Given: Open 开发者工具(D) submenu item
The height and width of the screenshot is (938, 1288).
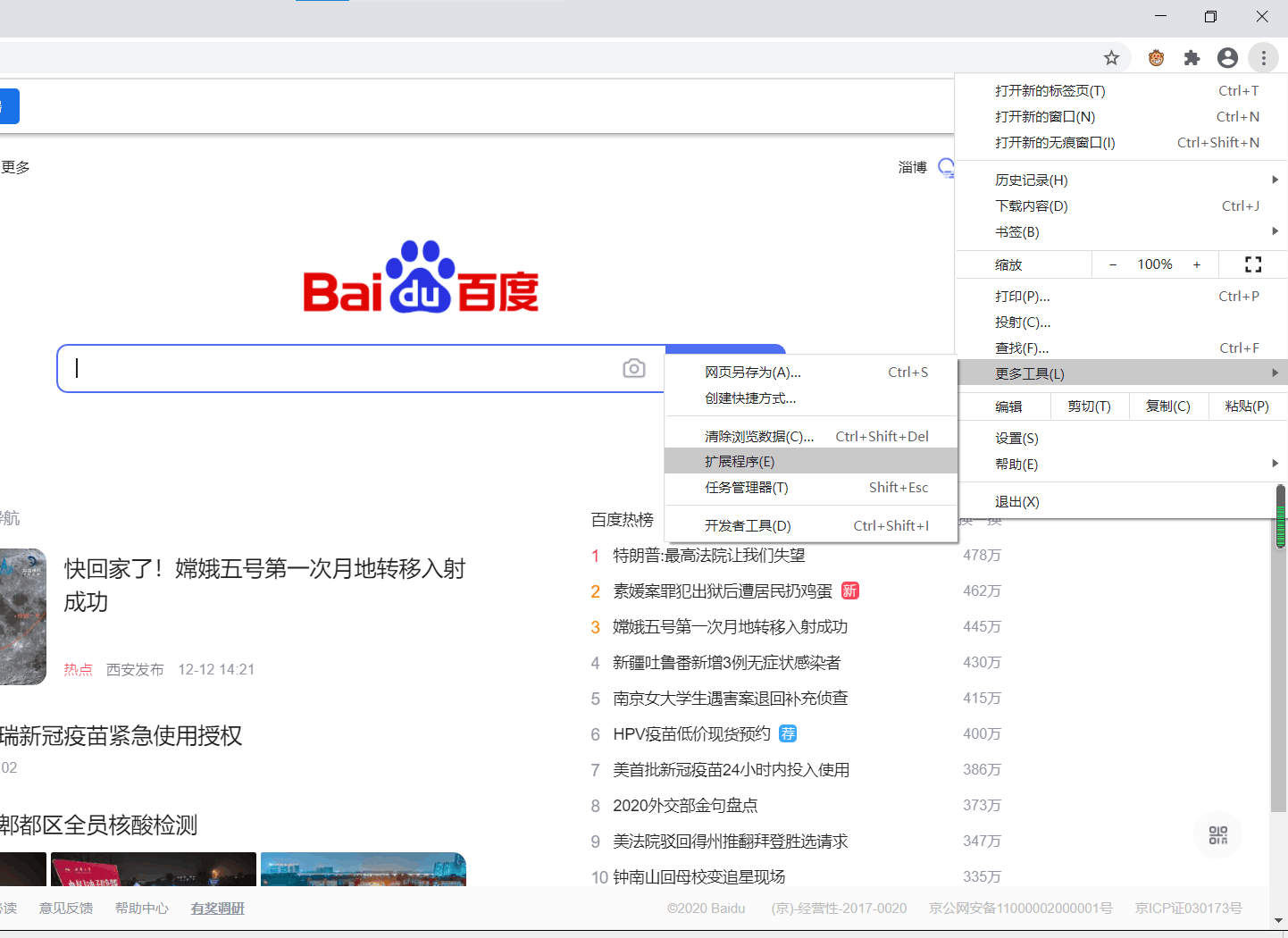Looking at the screenshot, I should [811, 525].
